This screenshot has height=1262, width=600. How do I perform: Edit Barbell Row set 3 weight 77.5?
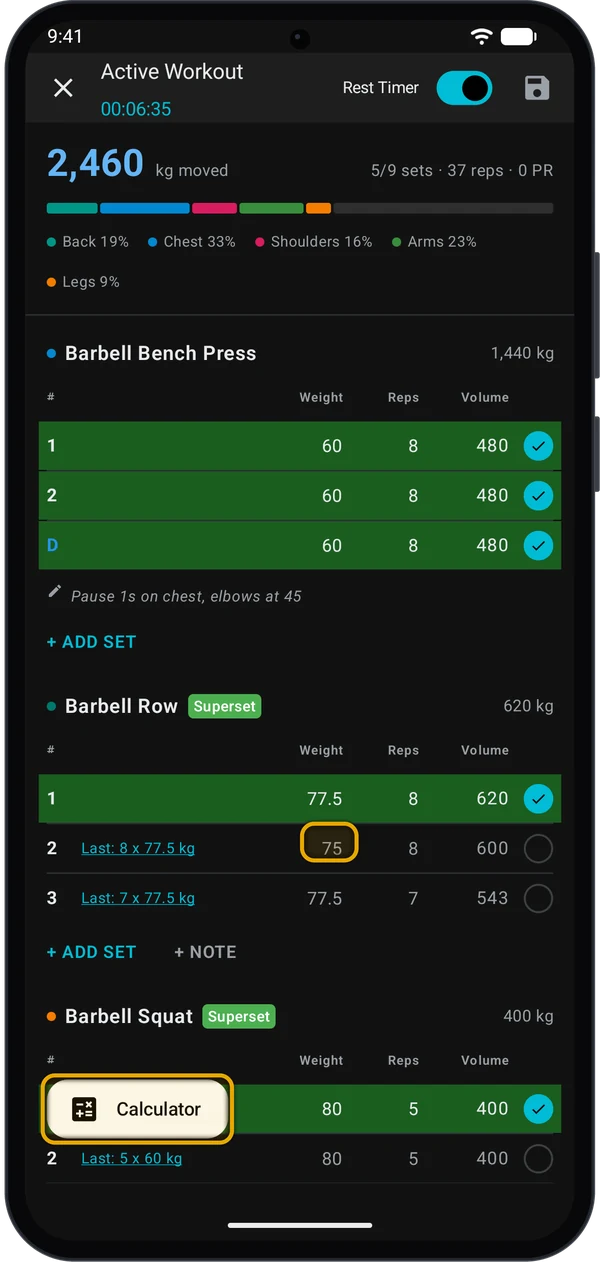click(x=324, y=899)
